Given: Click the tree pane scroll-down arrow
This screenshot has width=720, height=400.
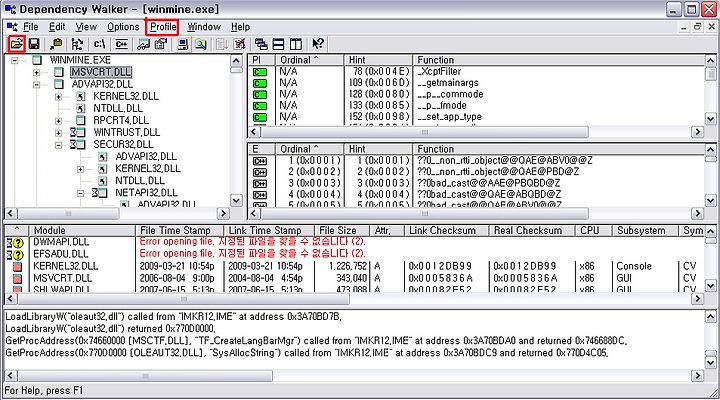Looking at the screenshot, I should 236,201.
